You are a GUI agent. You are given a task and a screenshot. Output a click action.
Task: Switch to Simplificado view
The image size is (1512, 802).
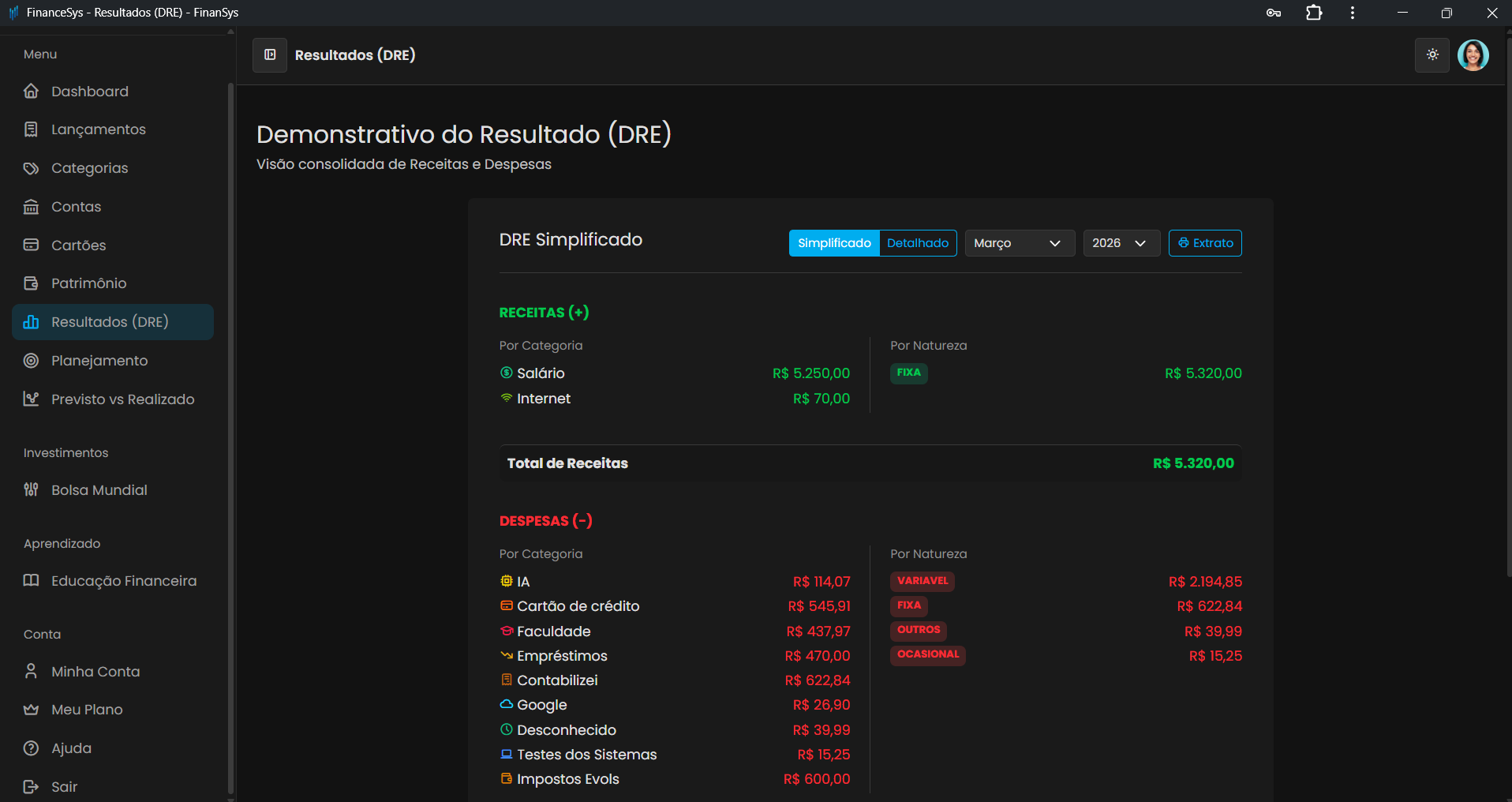(834, 243)
